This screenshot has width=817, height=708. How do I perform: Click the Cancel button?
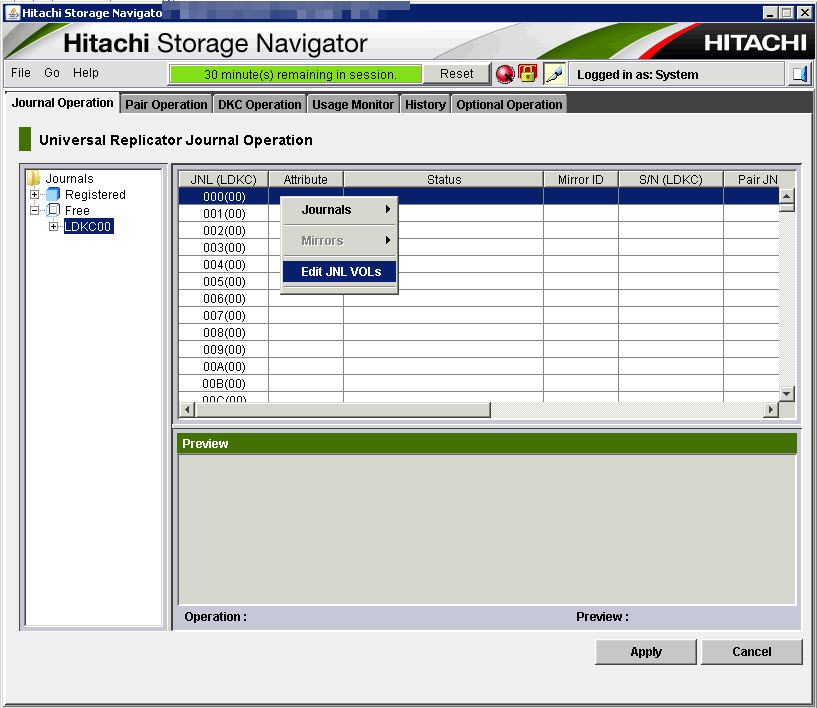click(751, 652)
